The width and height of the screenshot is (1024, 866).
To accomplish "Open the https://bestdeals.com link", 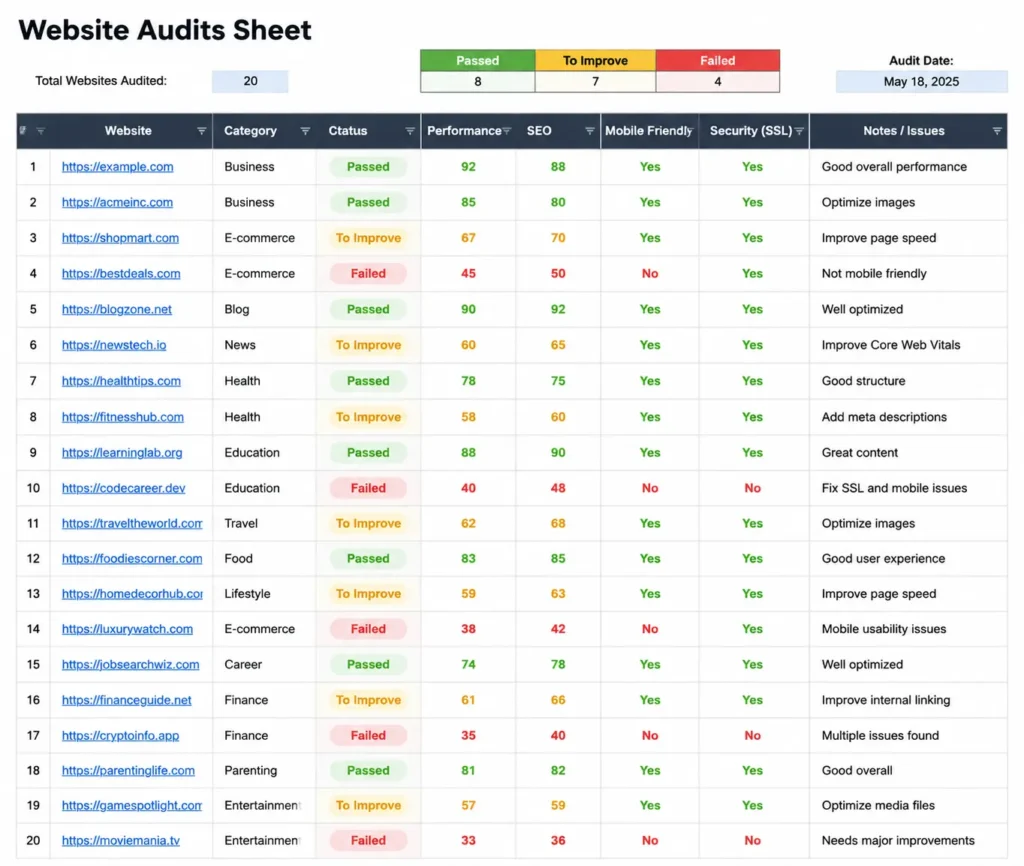I will coord(121,274).
